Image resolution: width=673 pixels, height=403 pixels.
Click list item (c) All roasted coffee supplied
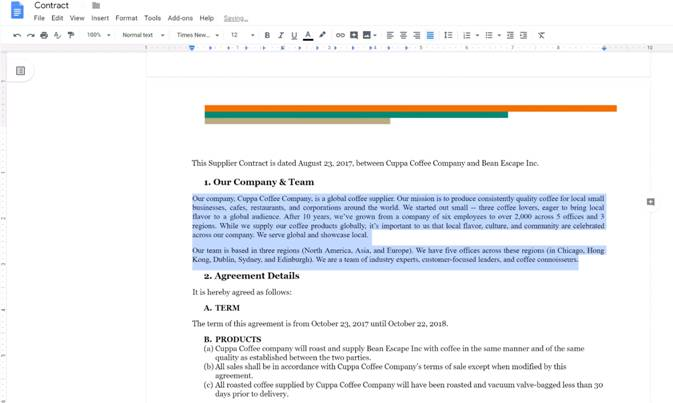pos(403,389)
